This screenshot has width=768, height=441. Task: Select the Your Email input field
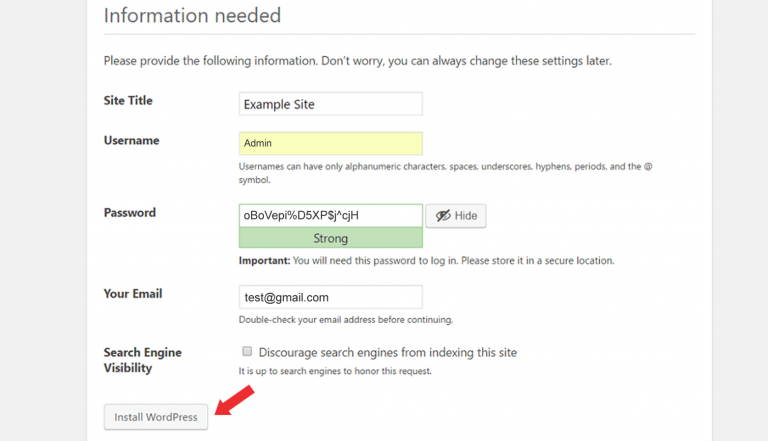[x=330, y=297]
